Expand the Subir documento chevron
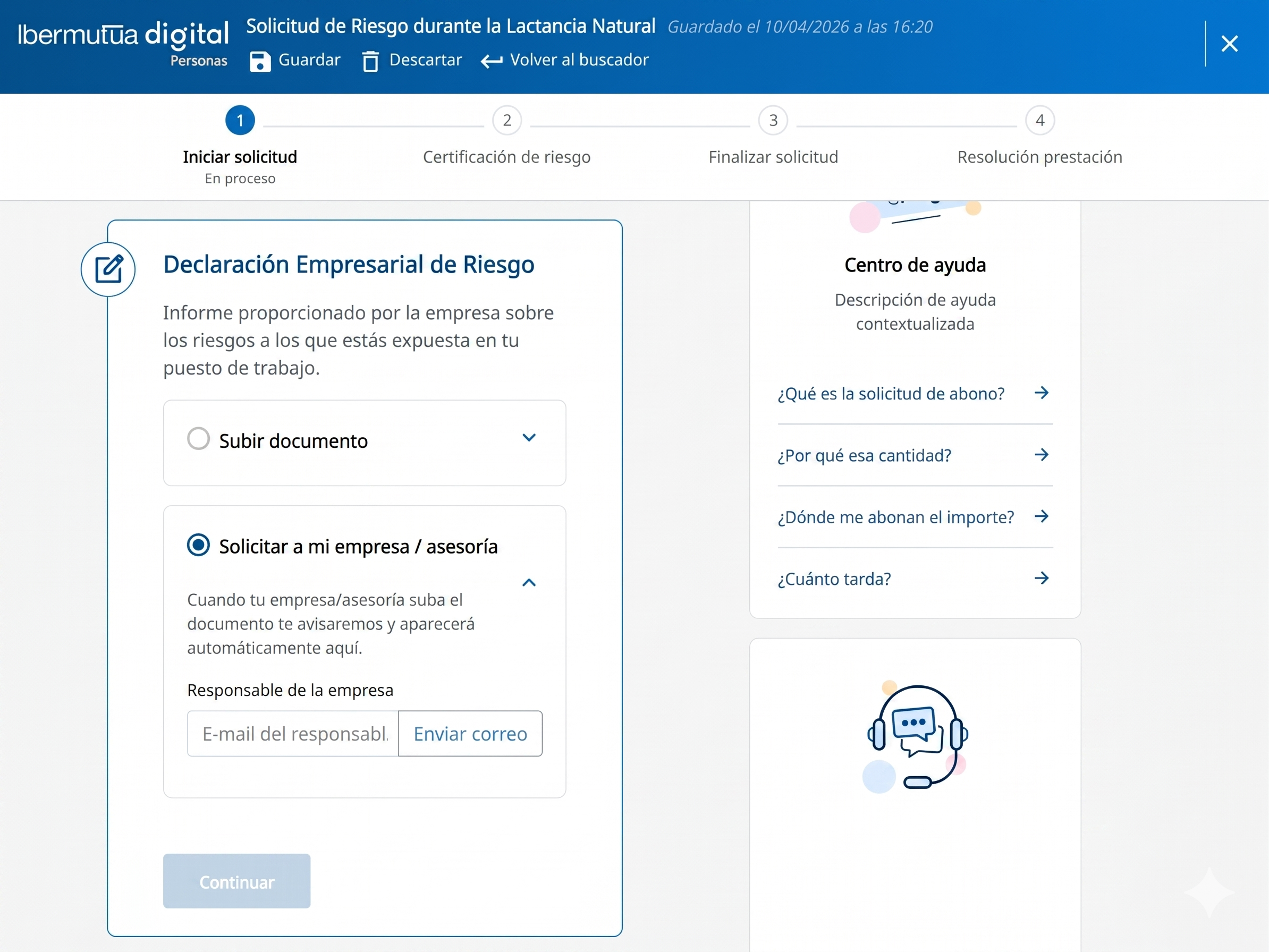 (x=529, y=438)
